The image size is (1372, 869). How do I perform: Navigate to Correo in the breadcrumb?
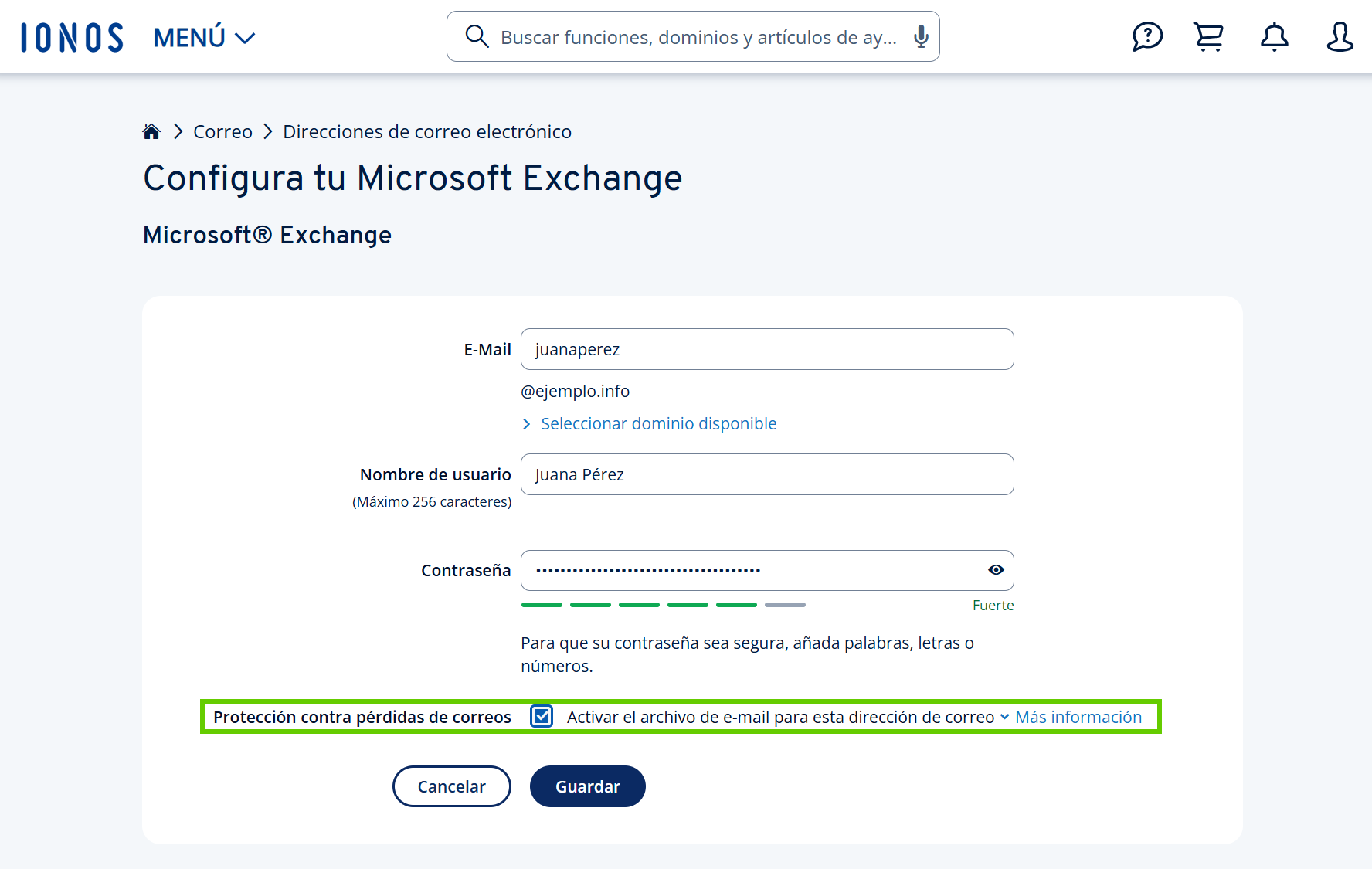tap(222, 131)
